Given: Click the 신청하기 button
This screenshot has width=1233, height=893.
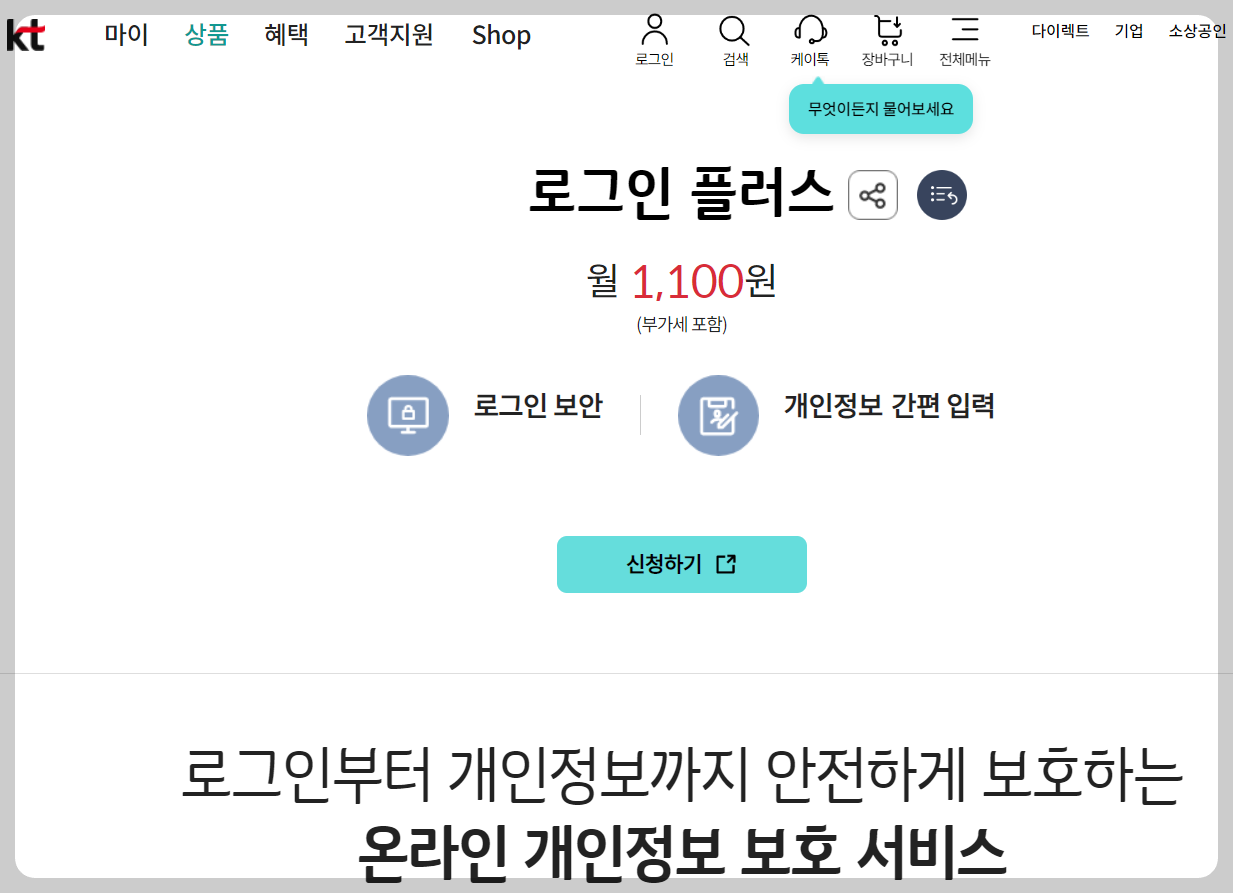Looking at the screenshot, I should point(682,564).
